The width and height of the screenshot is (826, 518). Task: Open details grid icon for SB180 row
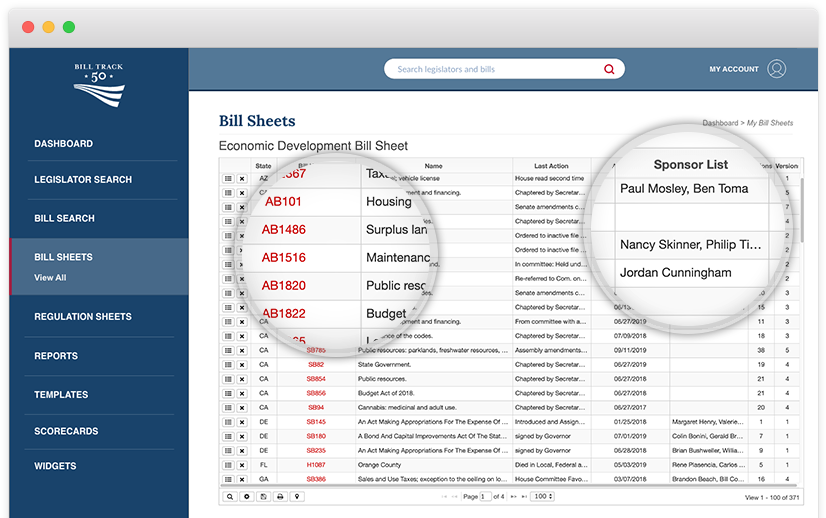tap(228, 436)
